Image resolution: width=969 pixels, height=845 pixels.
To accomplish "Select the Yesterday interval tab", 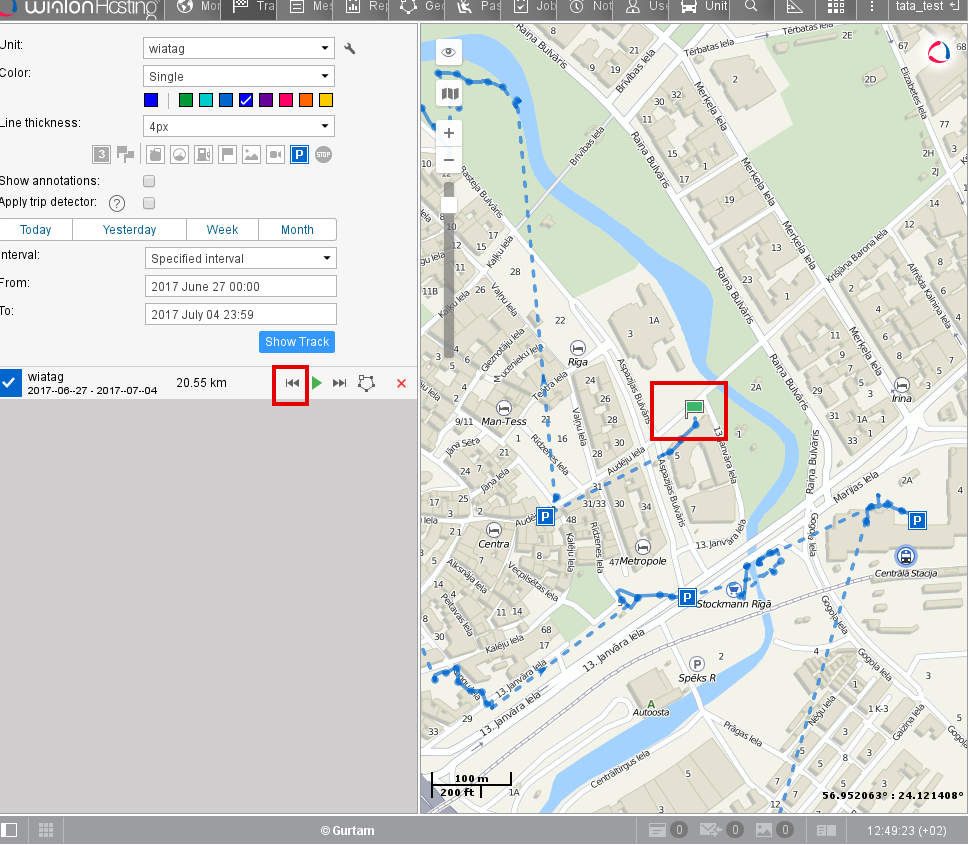I will pyautogui.click(x=129, y=230).
